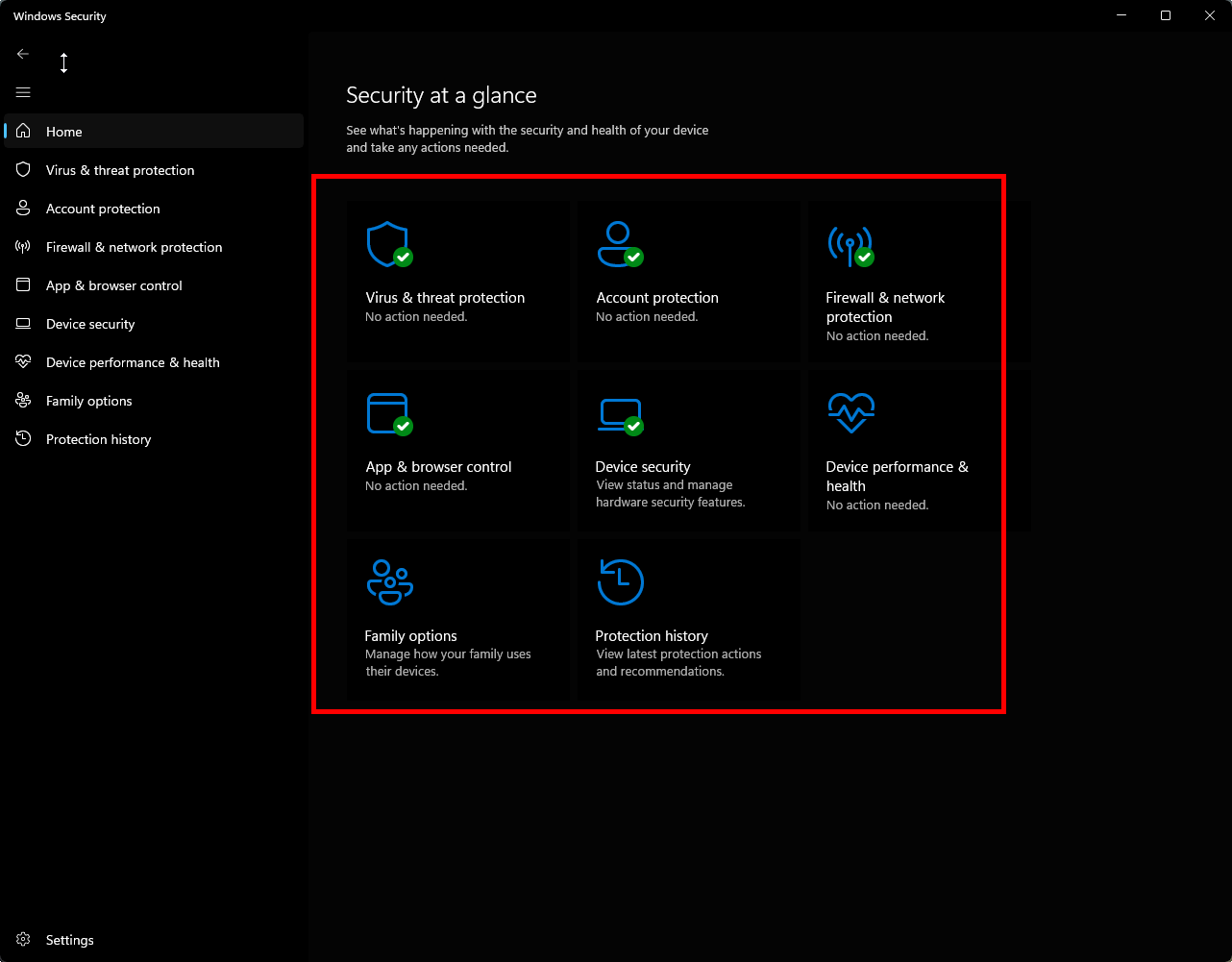Open Device security from the sidebar
This screenshot has height=962, width=1232.
154,324
